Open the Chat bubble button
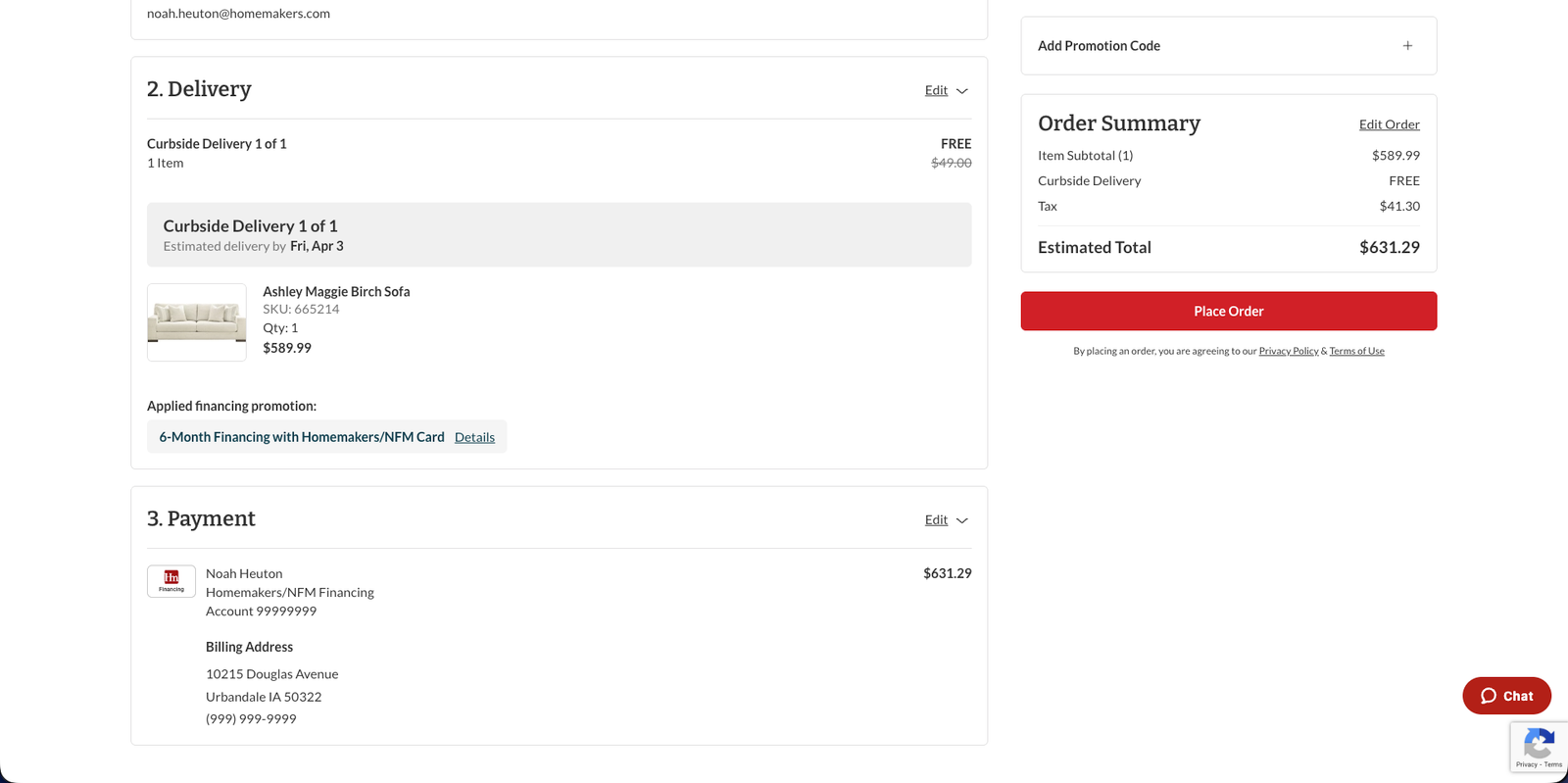Image resolution: width=1568 pixels, height=783 pixels. click(1506, 696)
